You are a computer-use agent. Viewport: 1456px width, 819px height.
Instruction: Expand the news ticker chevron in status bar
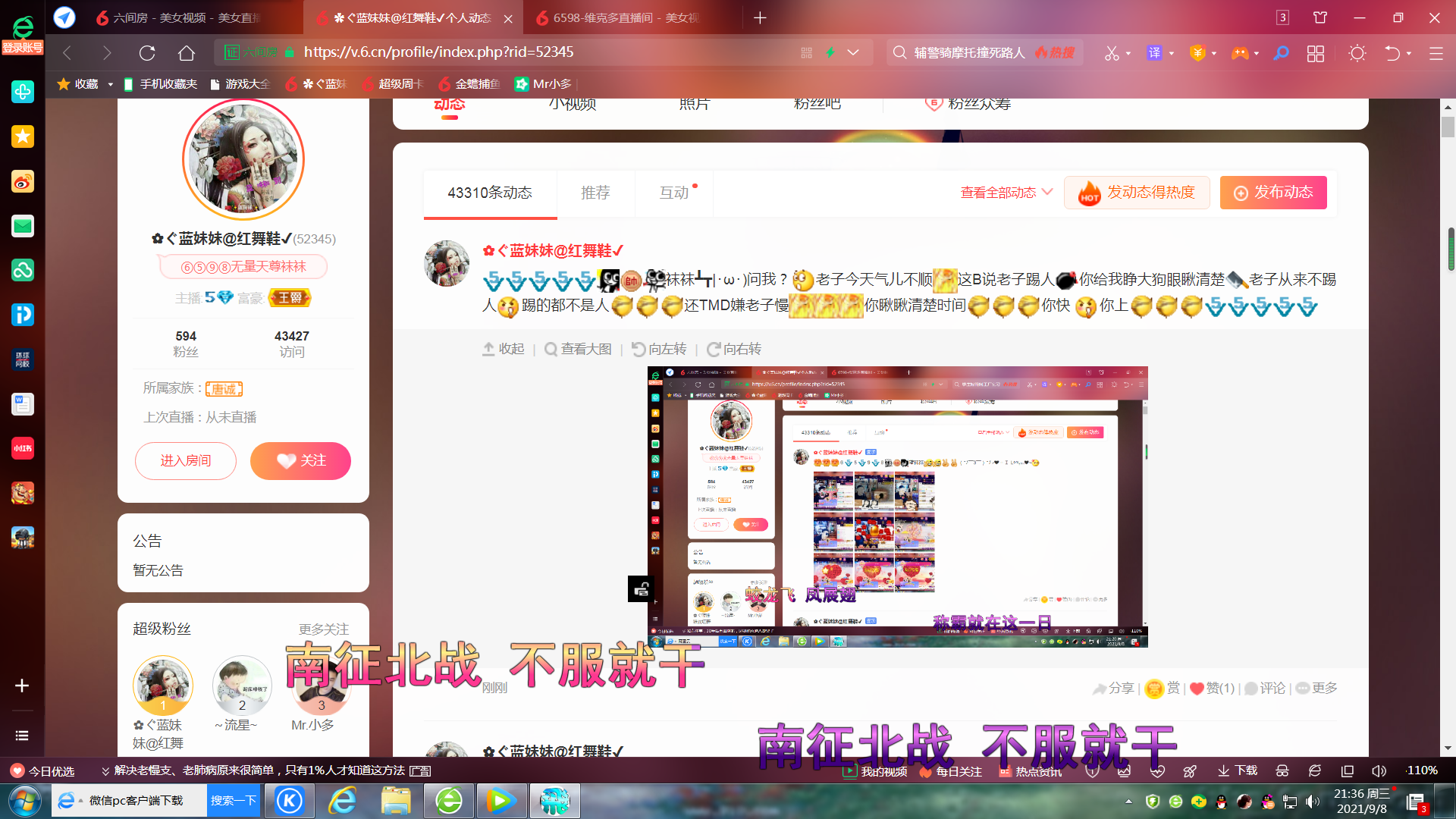[105, 771]
